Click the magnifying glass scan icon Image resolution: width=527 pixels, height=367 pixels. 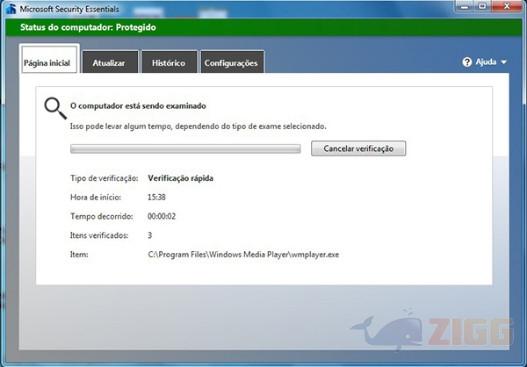click(55, 108)
